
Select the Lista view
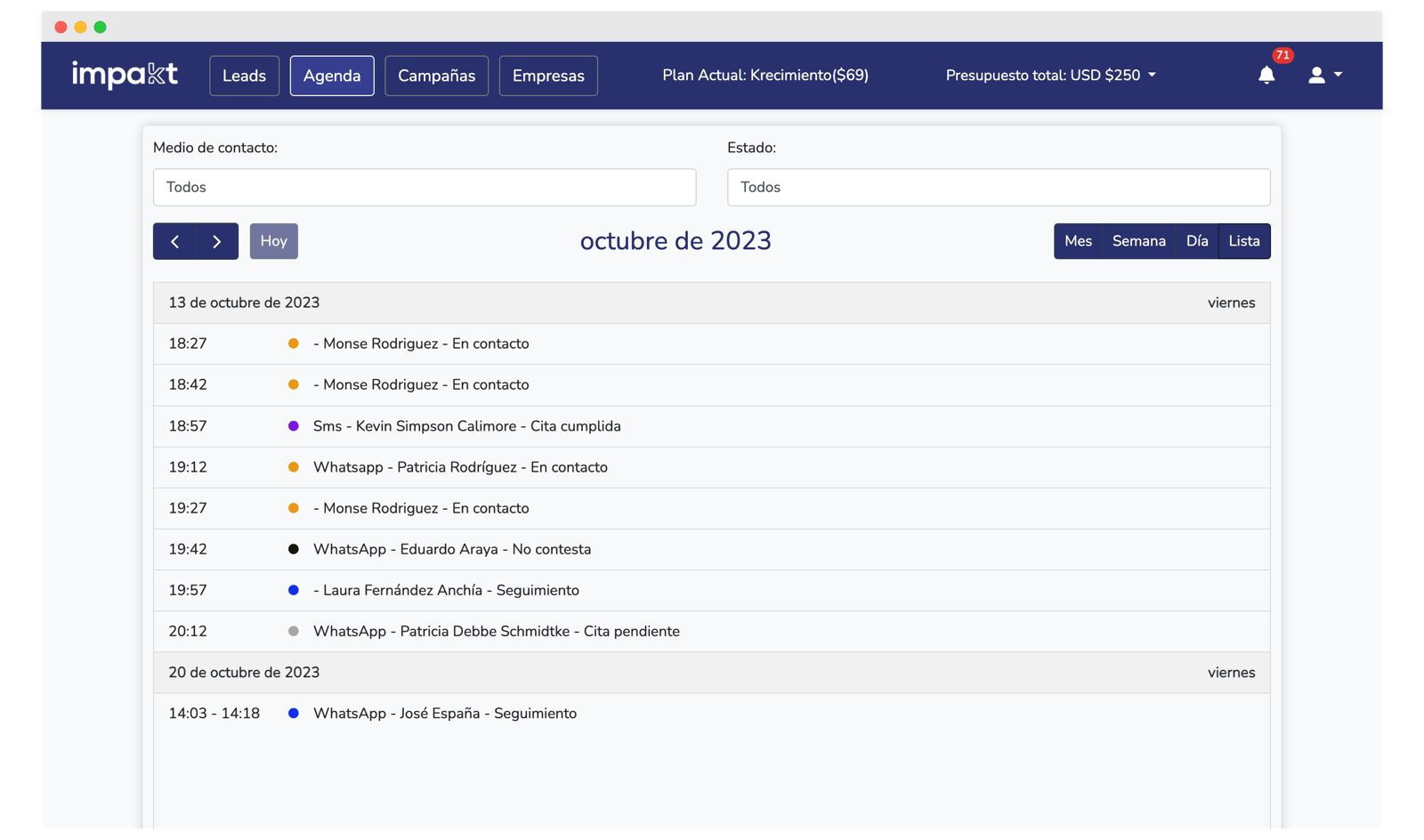coord(1243,241)
